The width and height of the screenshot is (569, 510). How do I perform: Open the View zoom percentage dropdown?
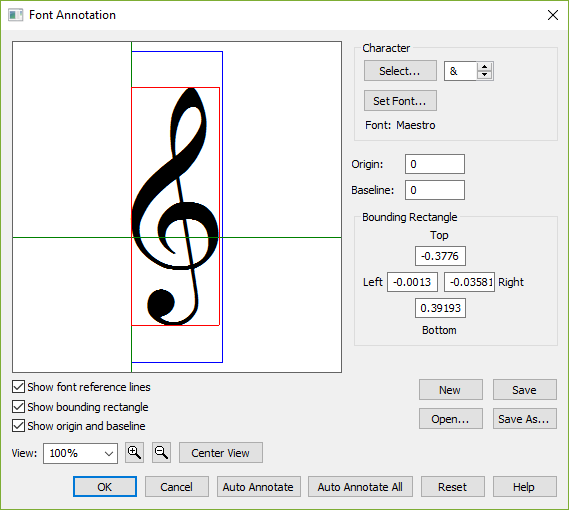[81, 453]
